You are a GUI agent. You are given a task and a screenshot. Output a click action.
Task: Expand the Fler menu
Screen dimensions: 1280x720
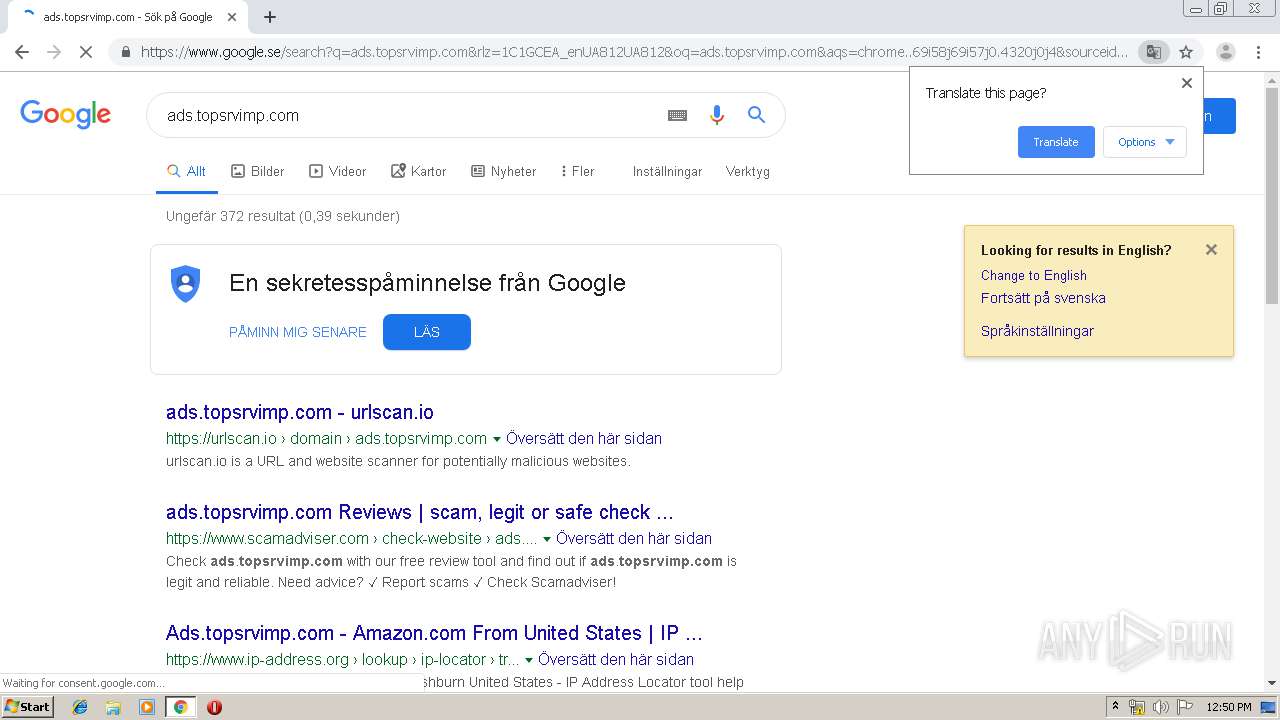pyautogui.click(x=577, y=171)
